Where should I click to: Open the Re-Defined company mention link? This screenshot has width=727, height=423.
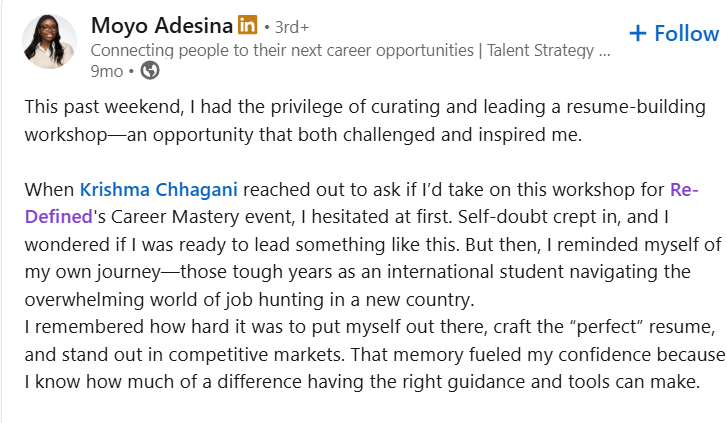point(680,189)
